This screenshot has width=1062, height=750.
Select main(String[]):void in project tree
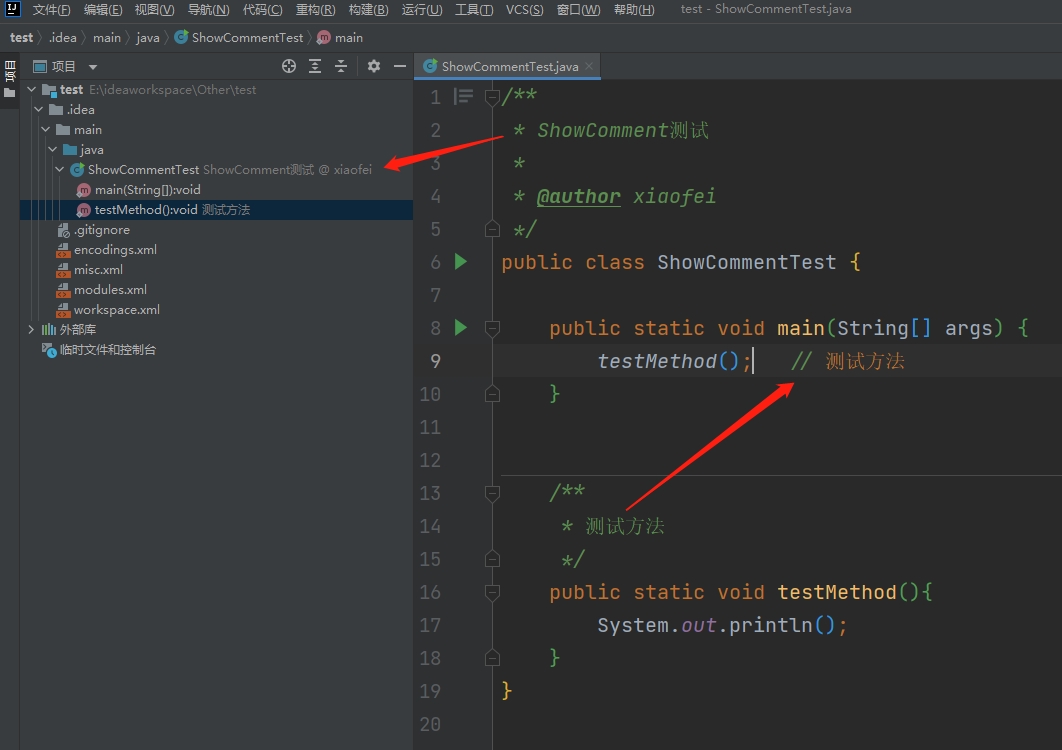[147, 190]
